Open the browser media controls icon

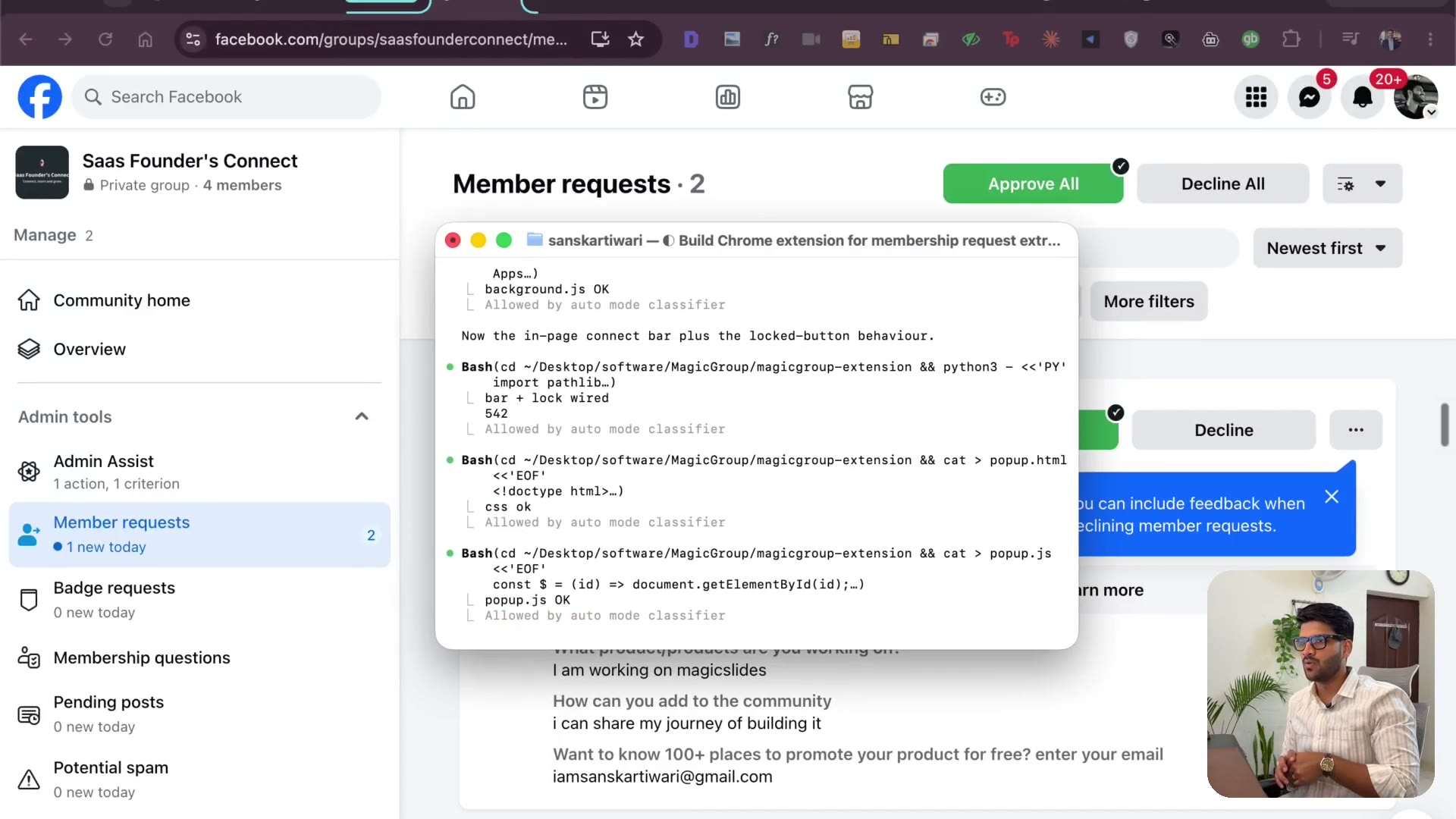(x=1351, y=39)
